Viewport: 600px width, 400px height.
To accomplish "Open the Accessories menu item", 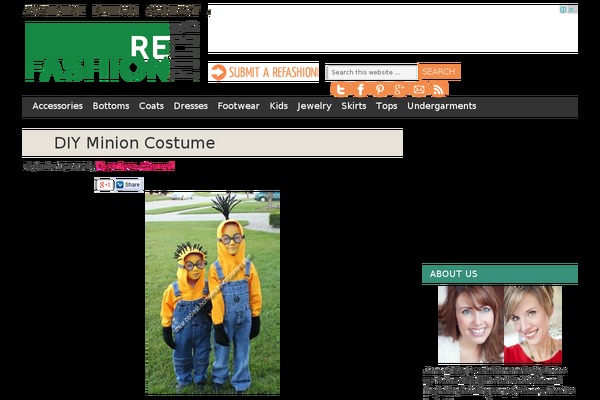I will [x=57, y=106].
